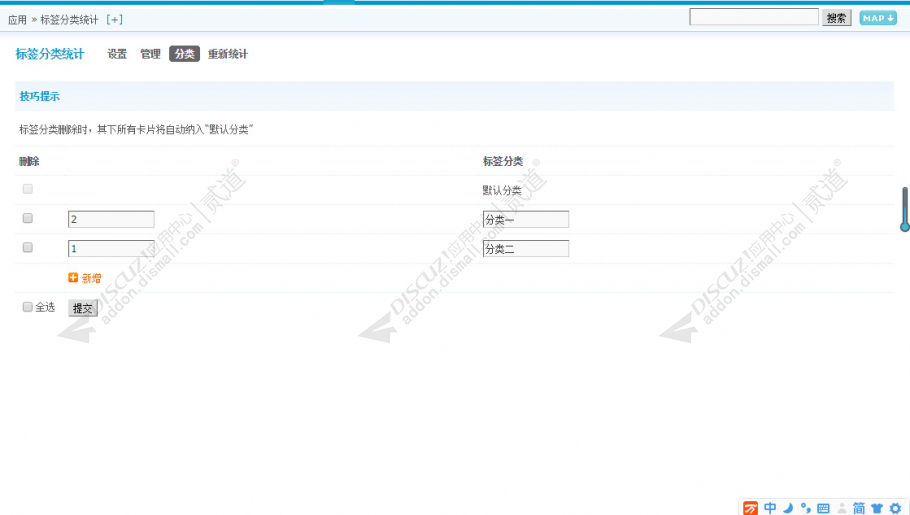910x515 pixels.
Task: Click the 提交 submit button
Action: click(x=83, y=308)
